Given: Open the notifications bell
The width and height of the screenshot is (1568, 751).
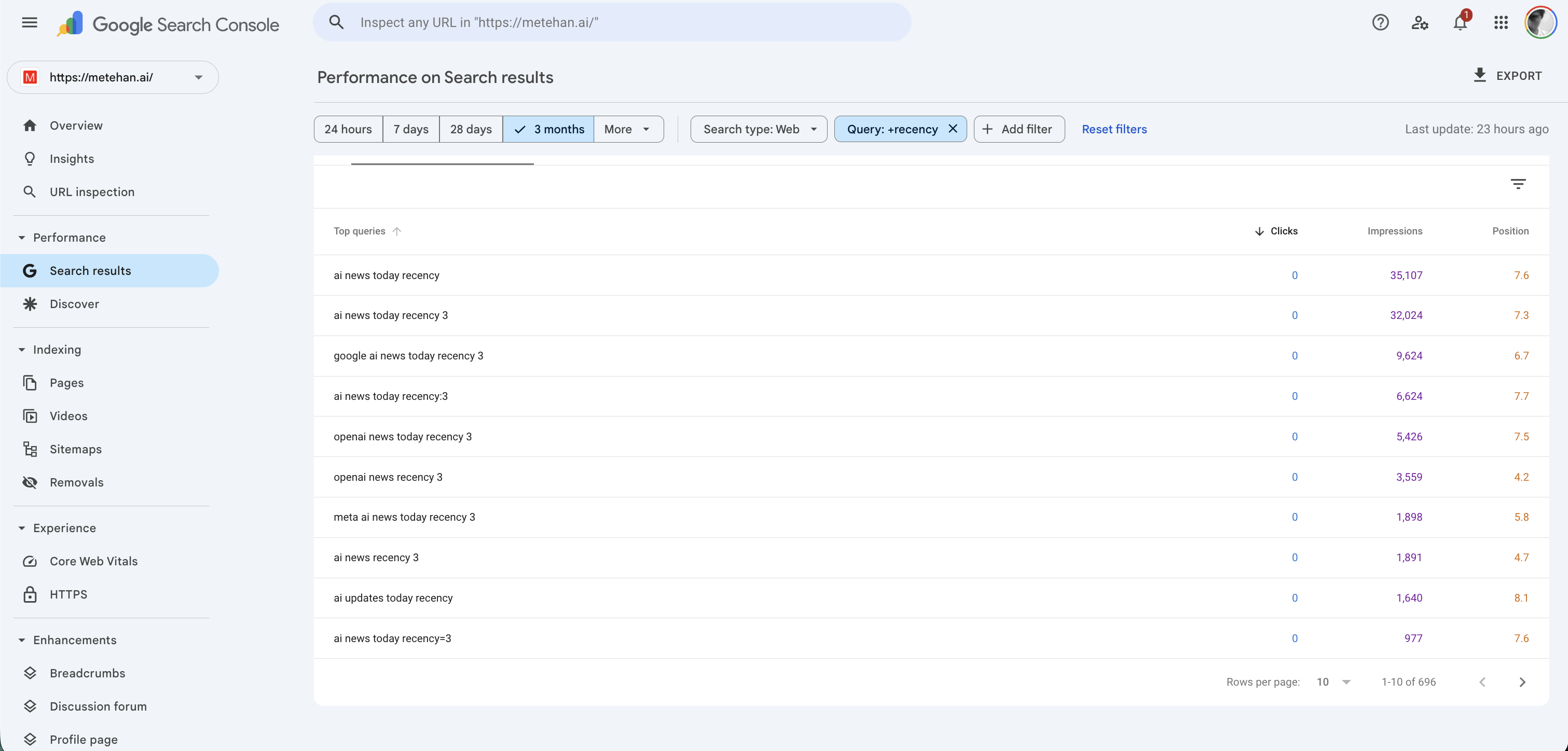Looking at the screenshot, I should coord(1460,23).
